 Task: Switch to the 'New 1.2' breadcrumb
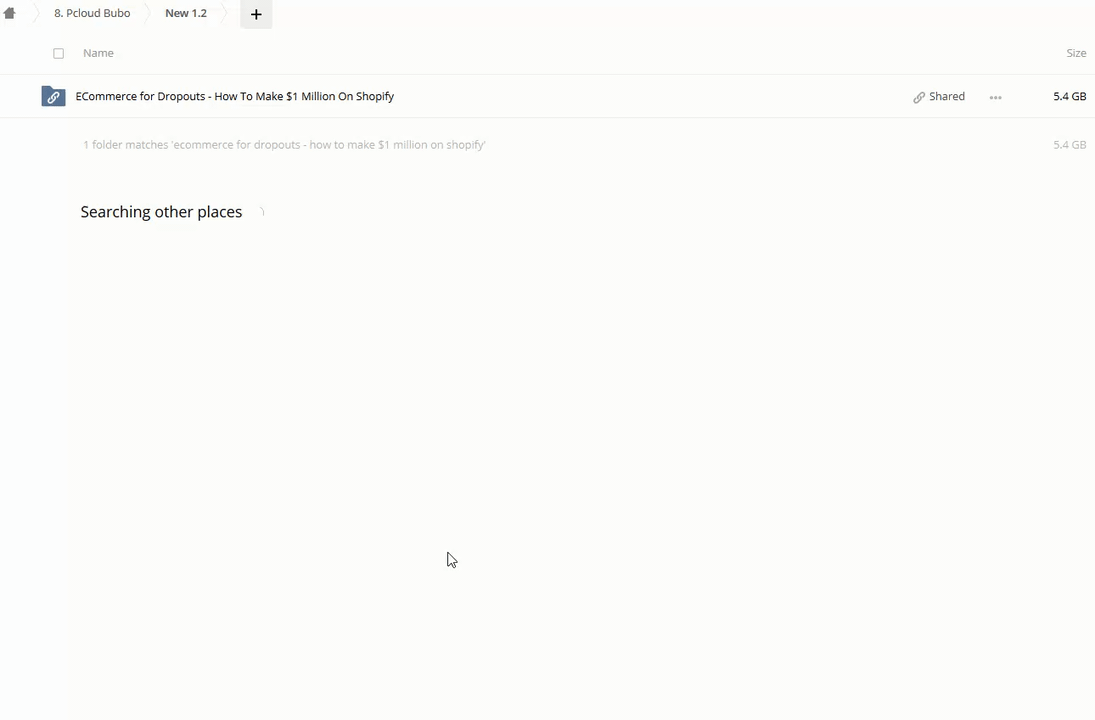[x=186, y=14]
